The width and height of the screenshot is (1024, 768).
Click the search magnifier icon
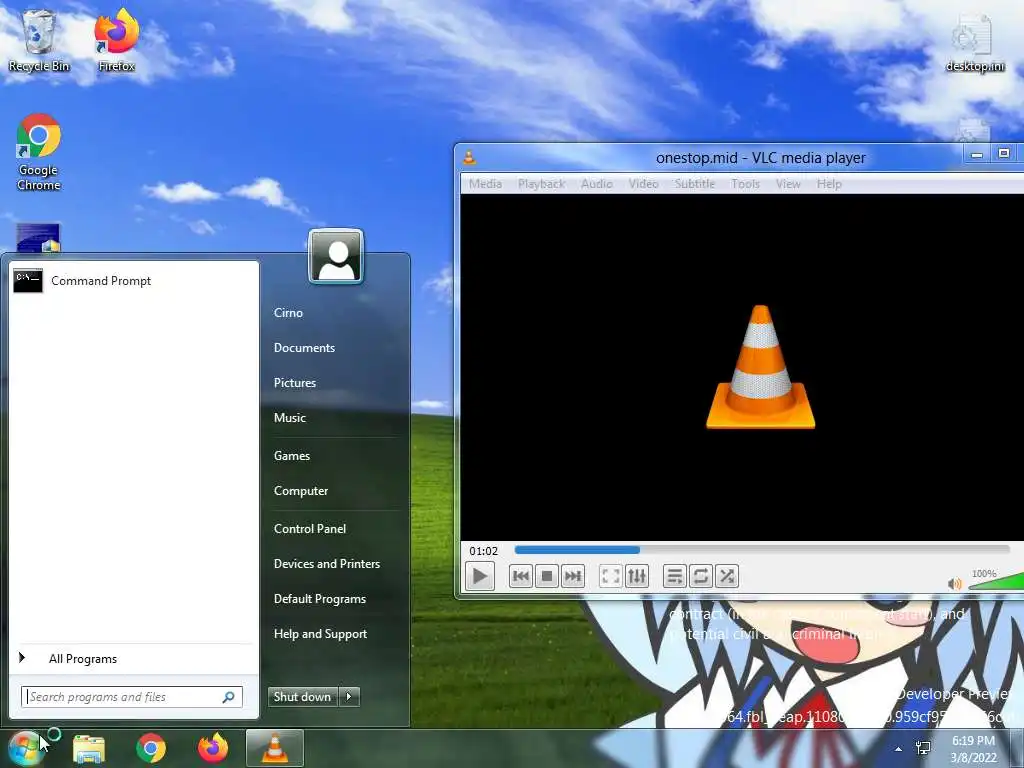coord(229,697)
